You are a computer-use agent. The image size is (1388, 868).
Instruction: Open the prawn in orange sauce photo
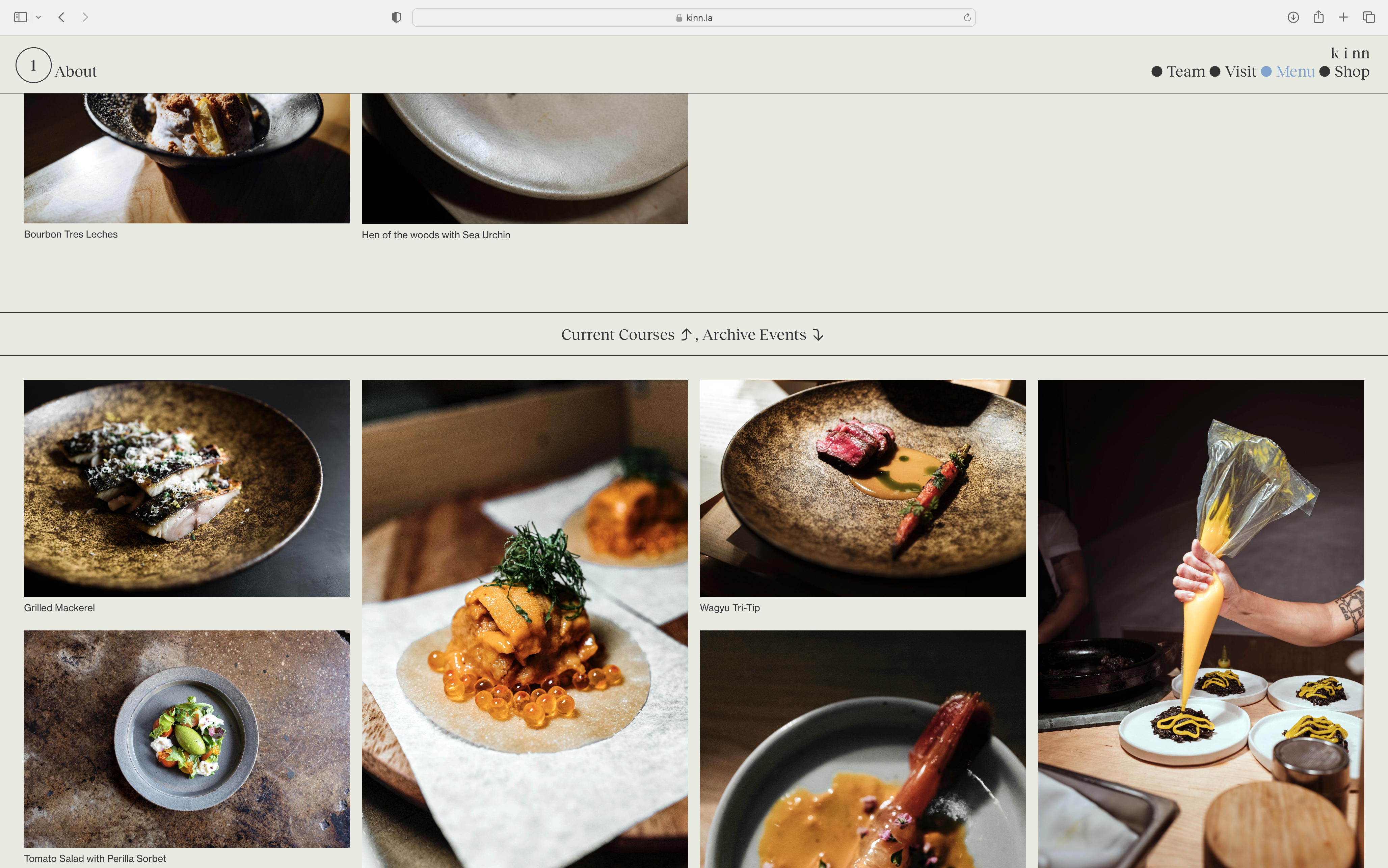[x=862, y=749]
